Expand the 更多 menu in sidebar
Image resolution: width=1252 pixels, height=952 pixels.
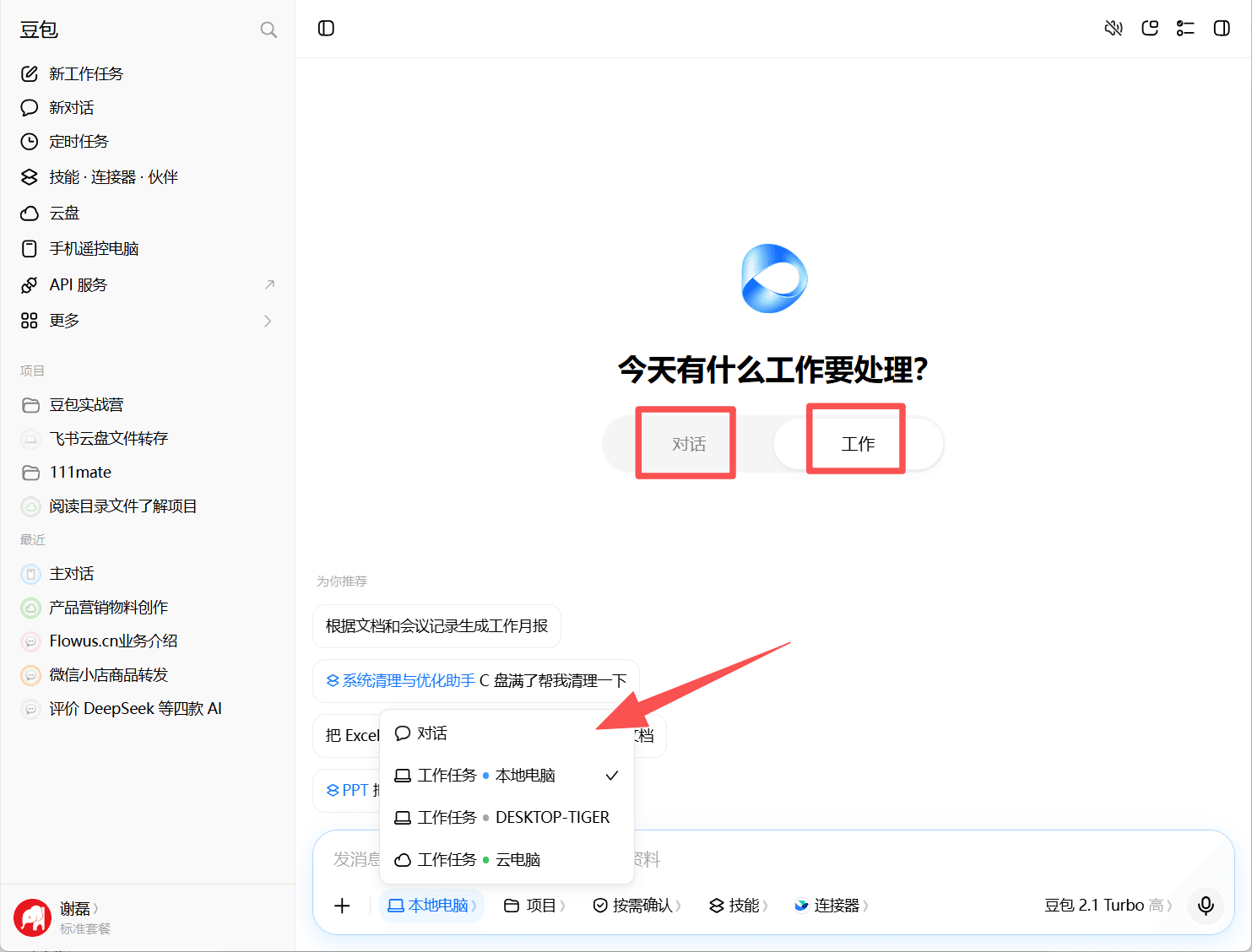click(148, 321)
